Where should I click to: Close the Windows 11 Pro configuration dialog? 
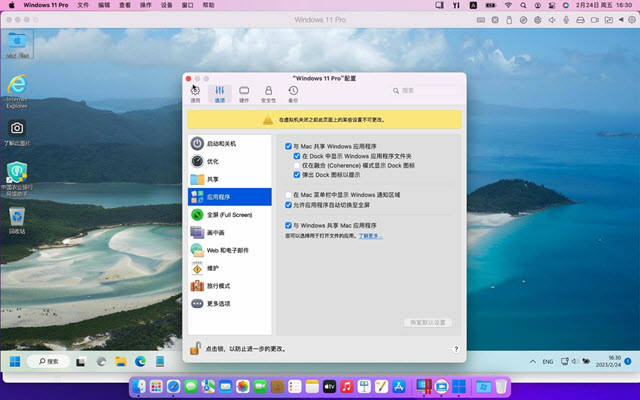point(188,78)
